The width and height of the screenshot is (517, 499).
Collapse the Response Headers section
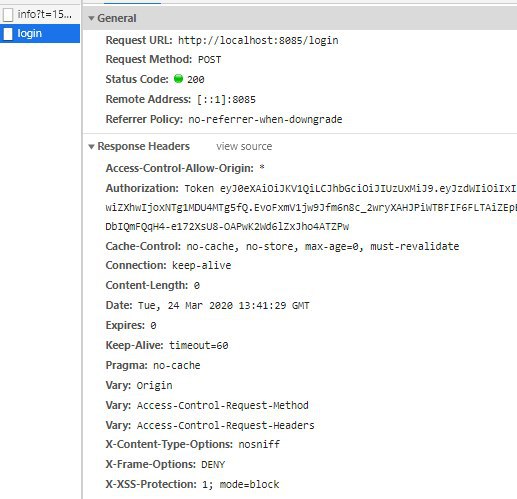pos(91,146)
